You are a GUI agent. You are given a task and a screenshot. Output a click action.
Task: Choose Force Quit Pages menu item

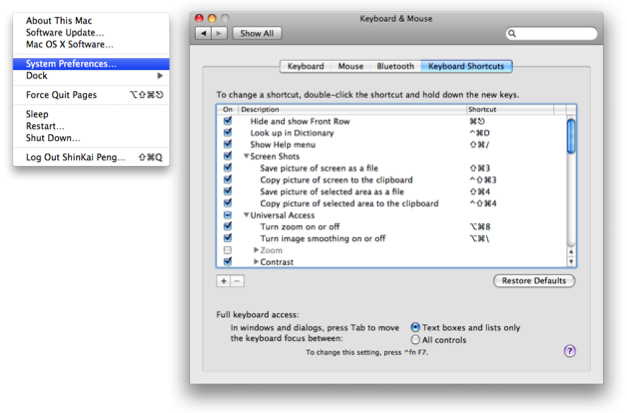[x=91, y=95]
